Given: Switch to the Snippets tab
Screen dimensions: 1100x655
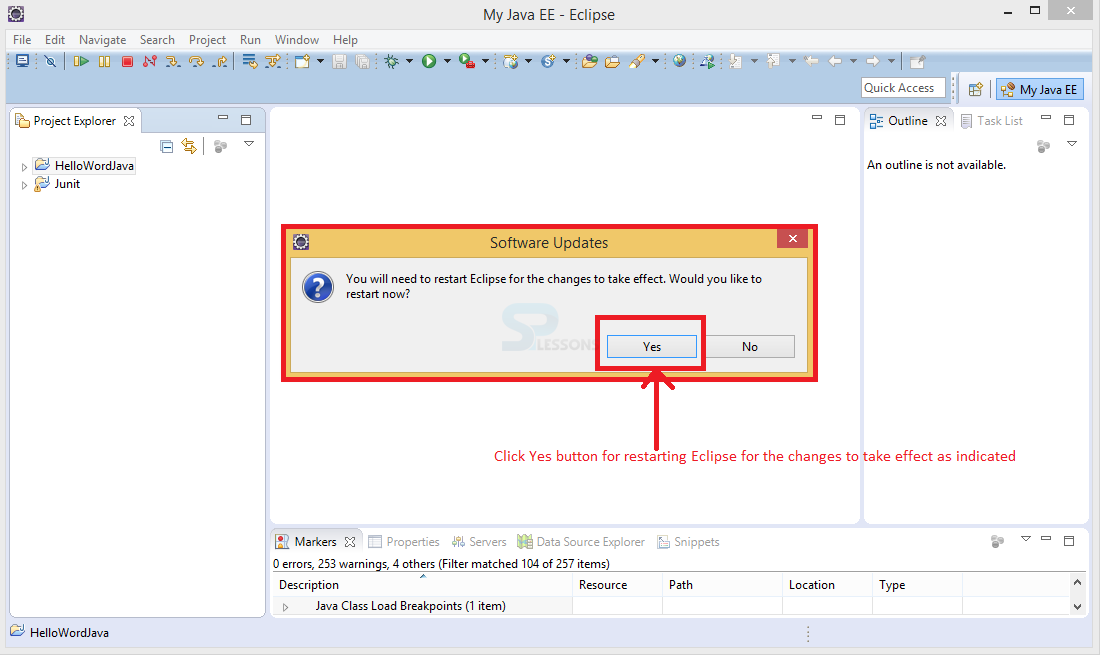Looking at the screenshot, I should (688, 541).
